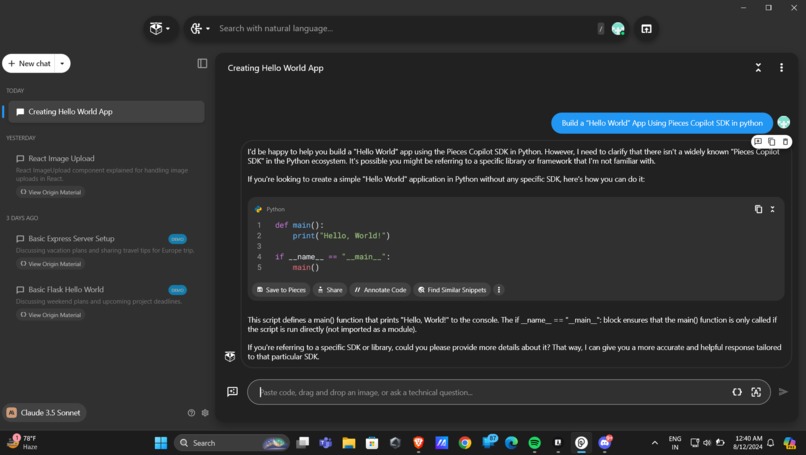Start a New chat
This screenshot has width=806, height=455.
tap(29, 63)
